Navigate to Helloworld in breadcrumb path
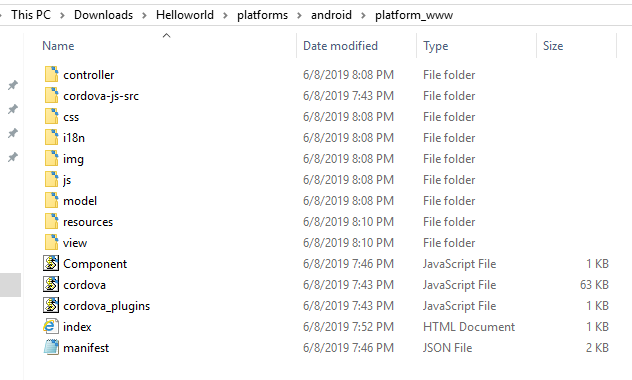Image resolution: width=632 pixels, height=380 pixels. pos(185,15)
